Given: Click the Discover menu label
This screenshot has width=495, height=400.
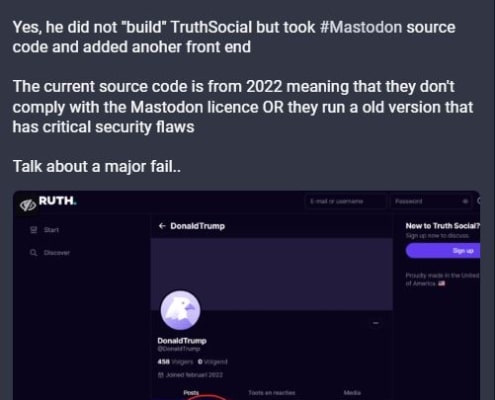Looking at the screenshot, I should tap(57, 253).
